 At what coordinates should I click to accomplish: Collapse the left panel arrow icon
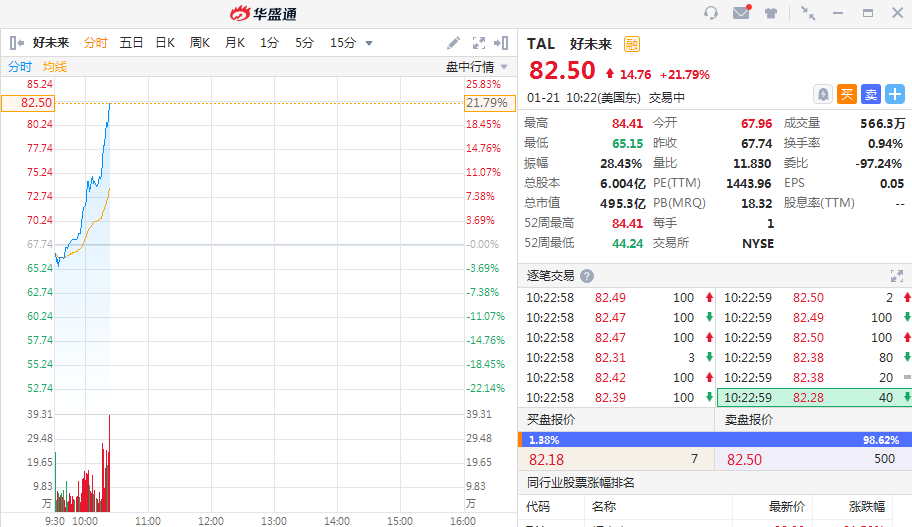(16, 43)
